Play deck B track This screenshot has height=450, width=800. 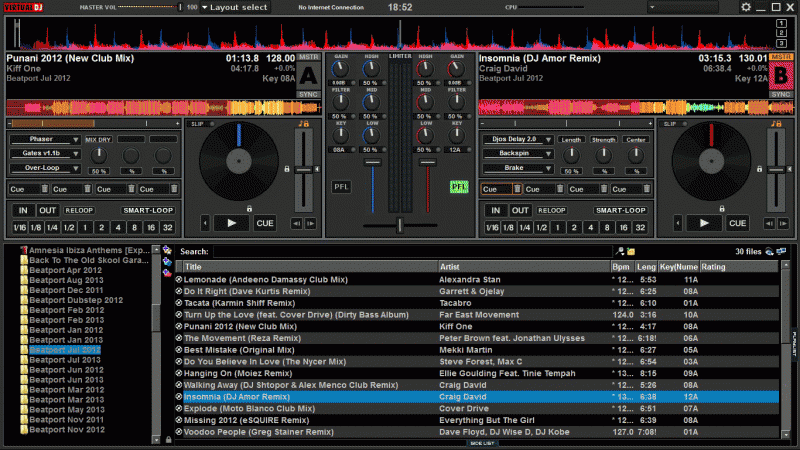704,223
